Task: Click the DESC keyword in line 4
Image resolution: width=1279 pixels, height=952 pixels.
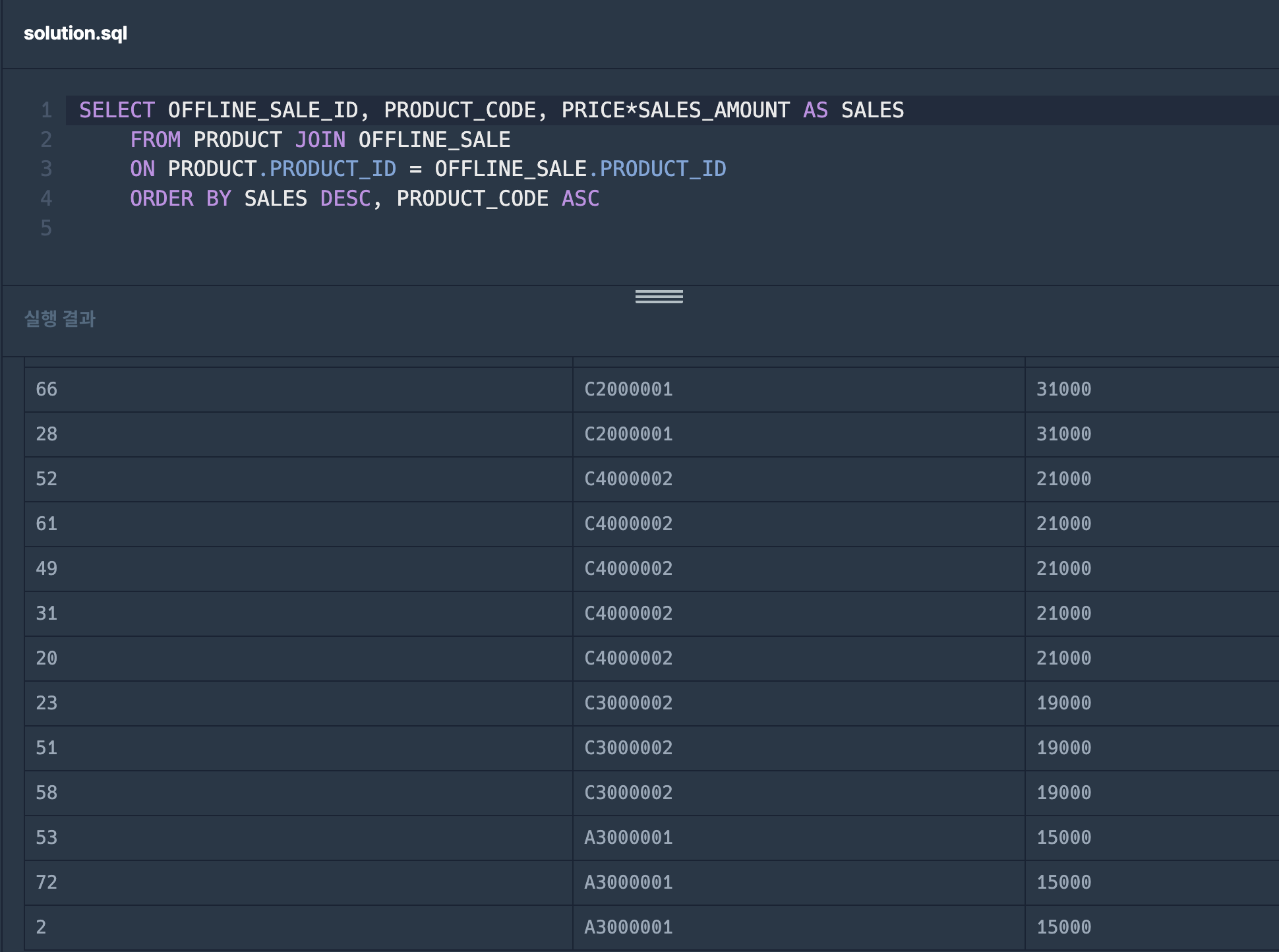Action: pyautogui.click(x=345, y=198)
